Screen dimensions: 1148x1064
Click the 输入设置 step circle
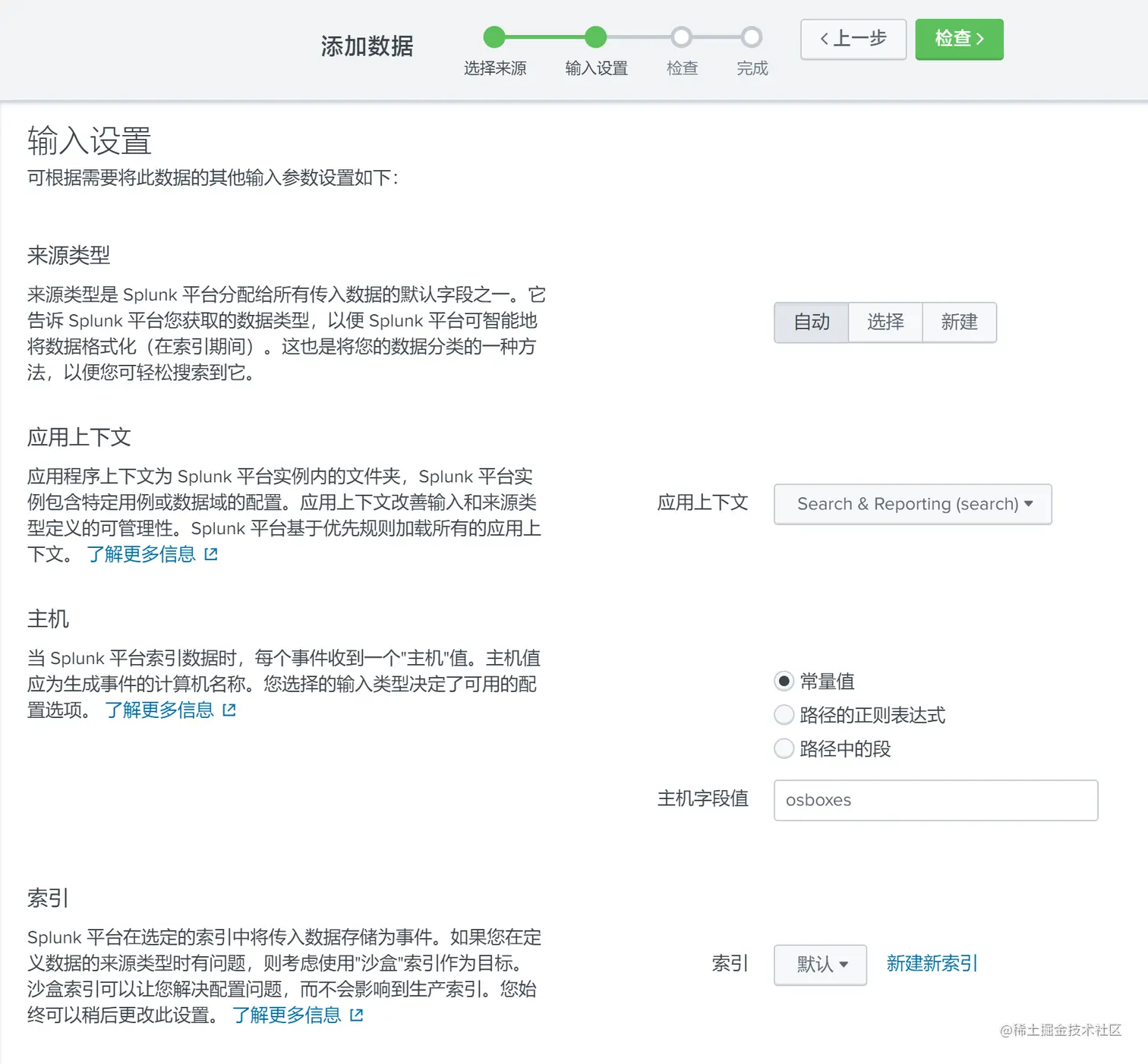pyautogui.click(x=596, y=36)
